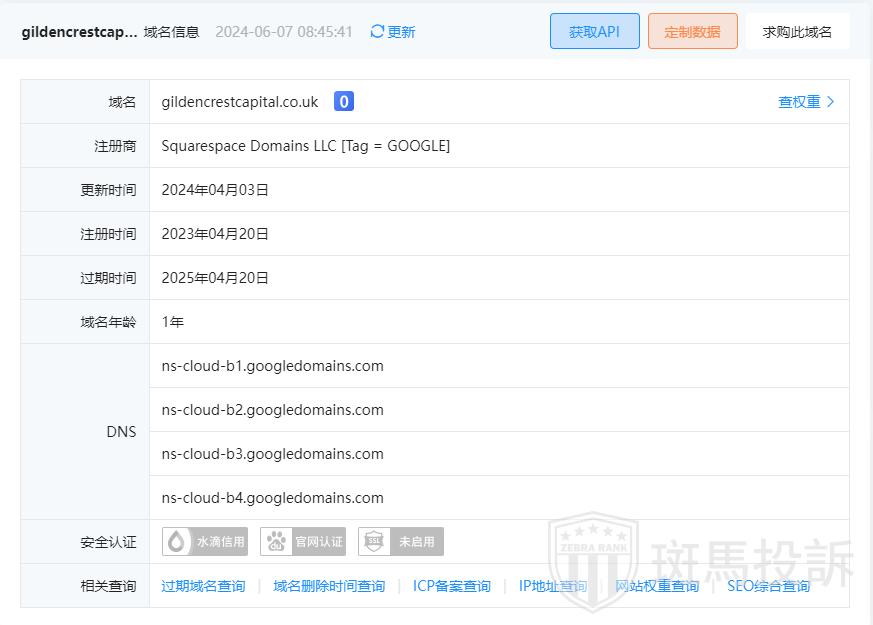This screenshot has height=625, width=873.
Task: Open the 域名删除时间查询 link
Action: [x=329, y=586]
